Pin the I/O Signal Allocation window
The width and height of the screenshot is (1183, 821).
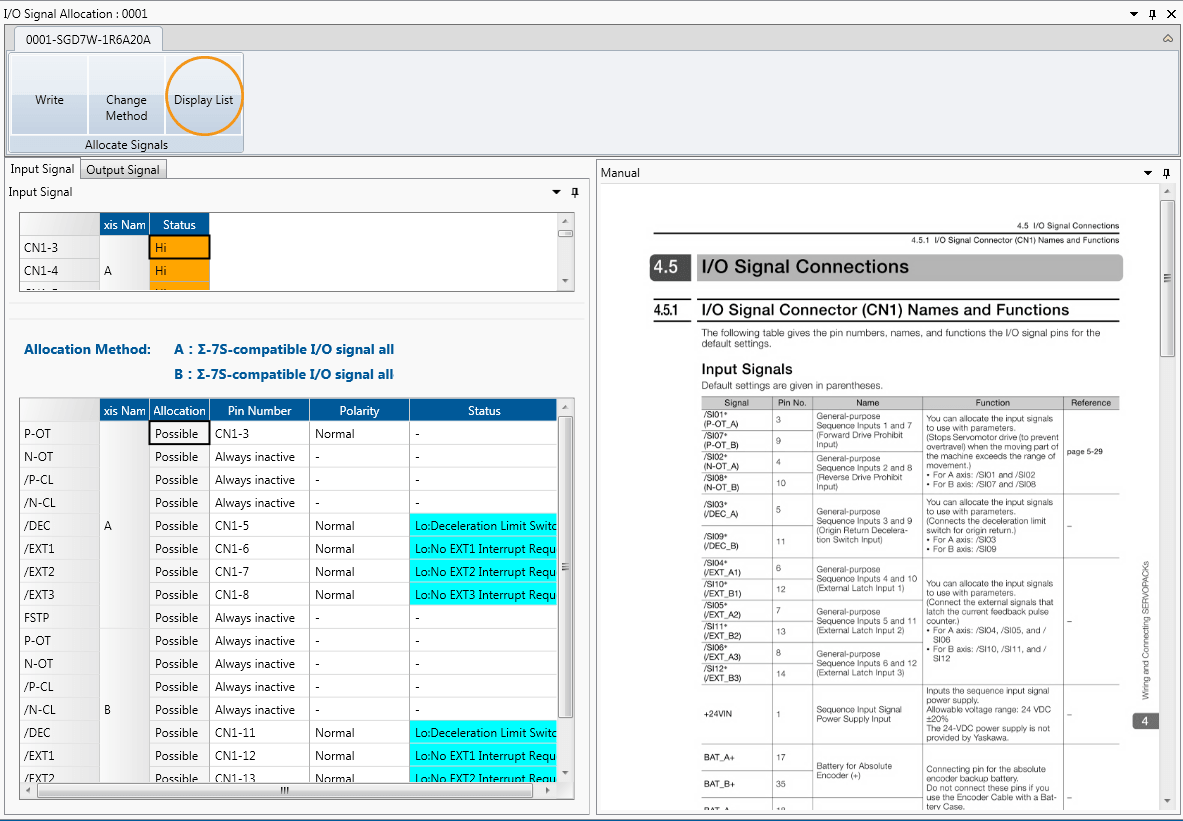click(x=1152, y=14)
